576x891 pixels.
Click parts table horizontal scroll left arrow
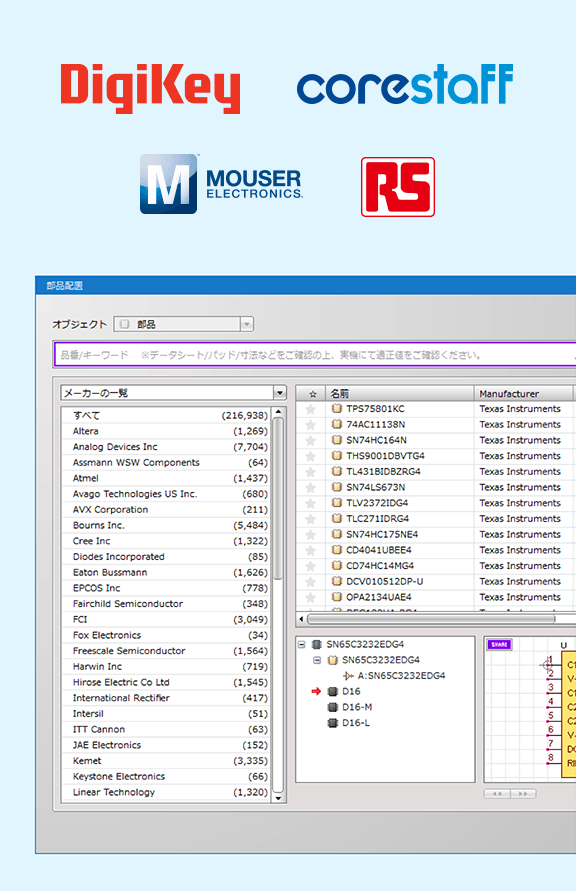click(x=301, y=619)
